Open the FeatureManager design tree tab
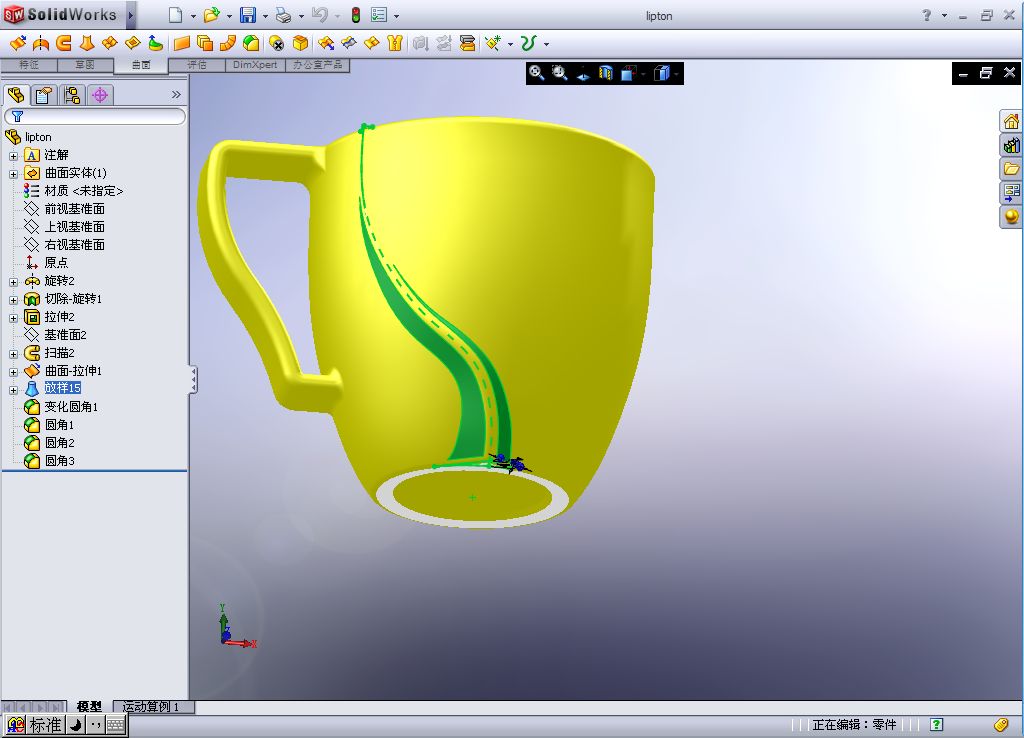The width and height of the screenshot is (1024, 738). click(x=16, y=95)
